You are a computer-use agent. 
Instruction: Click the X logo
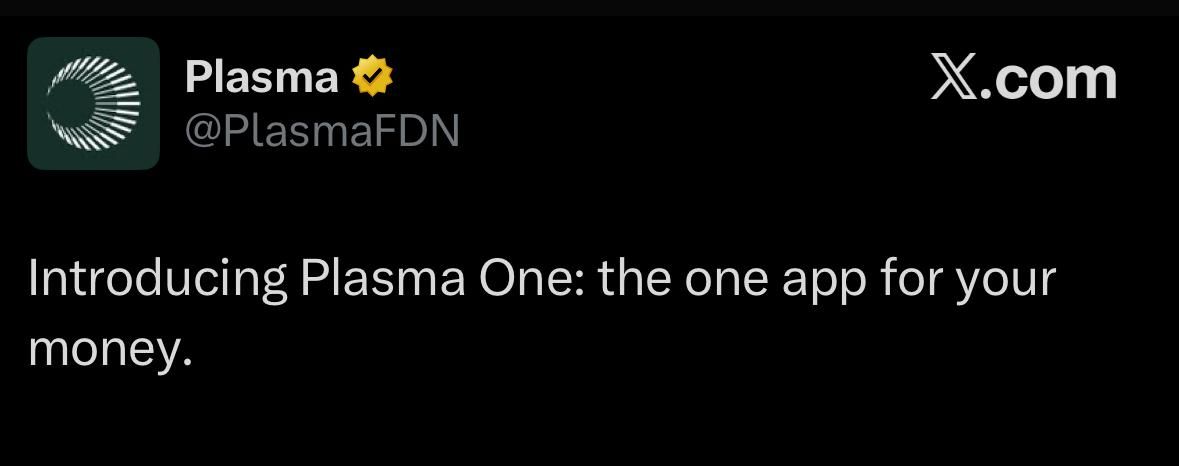coord(953,77)
